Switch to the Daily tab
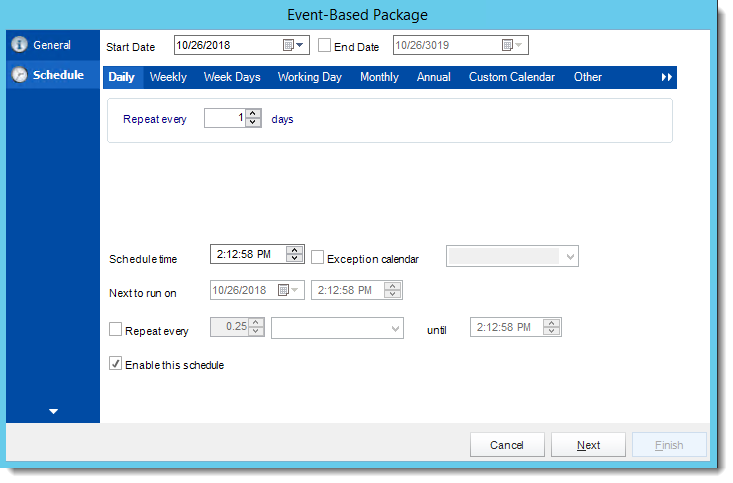The width and height of the screenshot is (733, 483). click(122, 77)
